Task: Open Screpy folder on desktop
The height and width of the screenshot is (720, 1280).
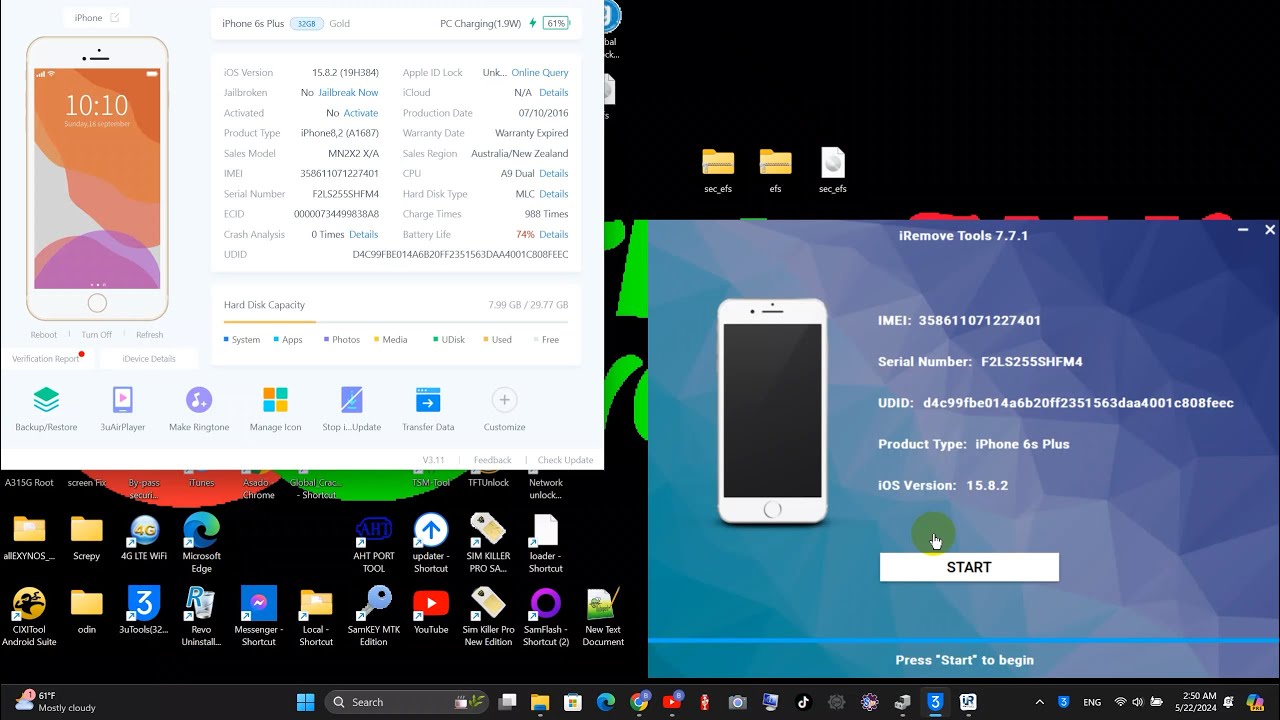Action: [x=87, y=537]
